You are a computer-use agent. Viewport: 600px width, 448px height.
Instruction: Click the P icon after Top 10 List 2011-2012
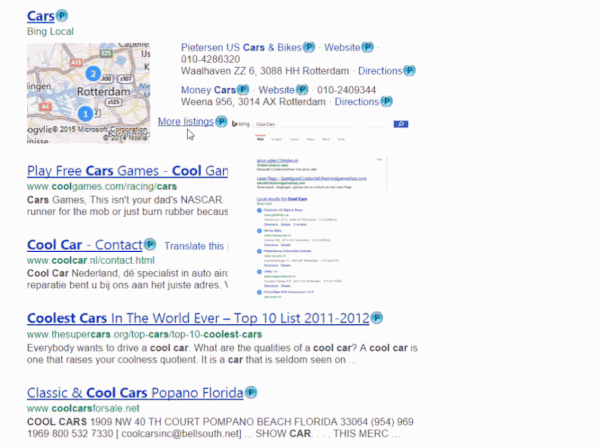tap(377, 318)
